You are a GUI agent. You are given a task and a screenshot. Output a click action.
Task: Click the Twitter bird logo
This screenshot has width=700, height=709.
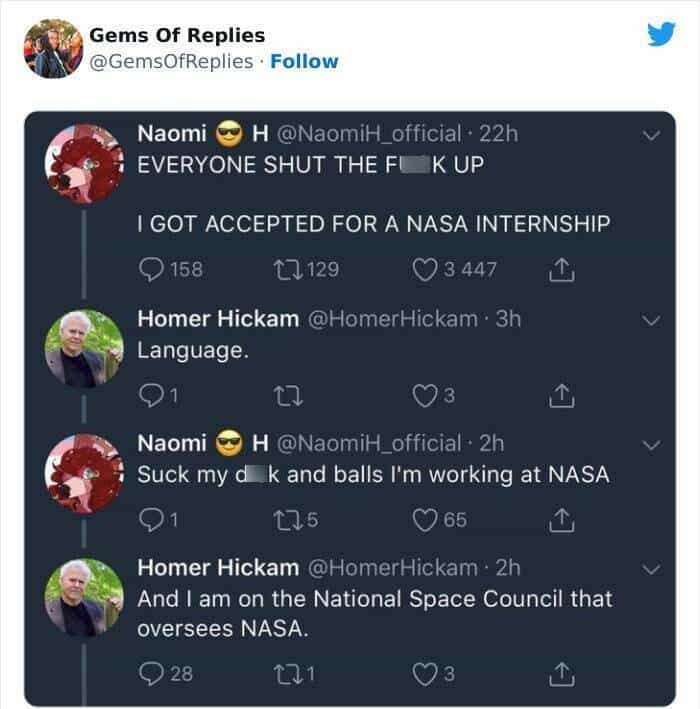[x=661, y=34]
